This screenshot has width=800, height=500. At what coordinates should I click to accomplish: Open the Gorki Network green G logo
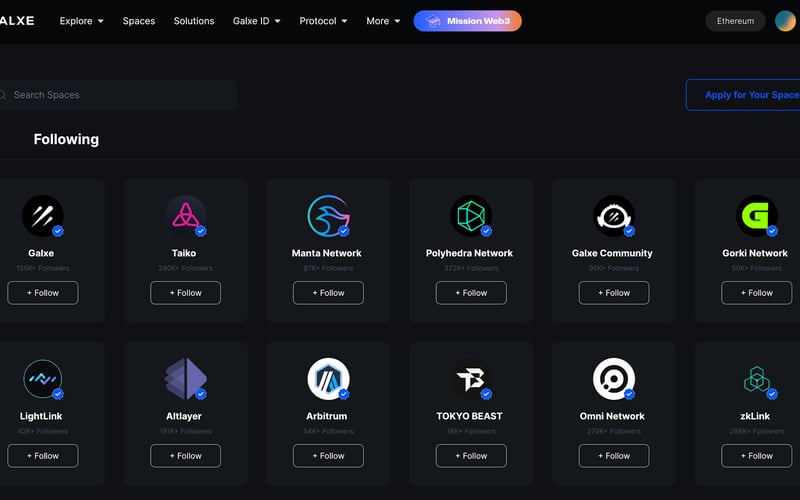(757, 216)
